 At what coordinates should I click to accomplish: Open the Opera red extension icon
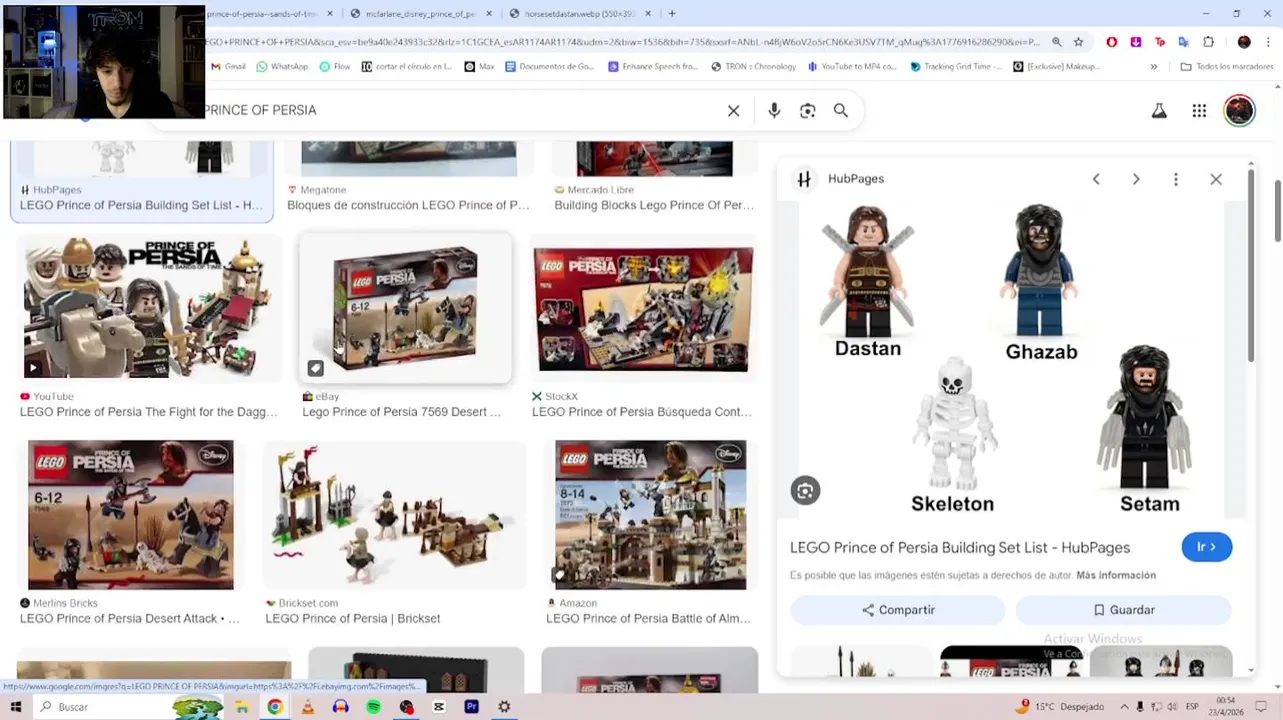click(x=1112, y=42)
